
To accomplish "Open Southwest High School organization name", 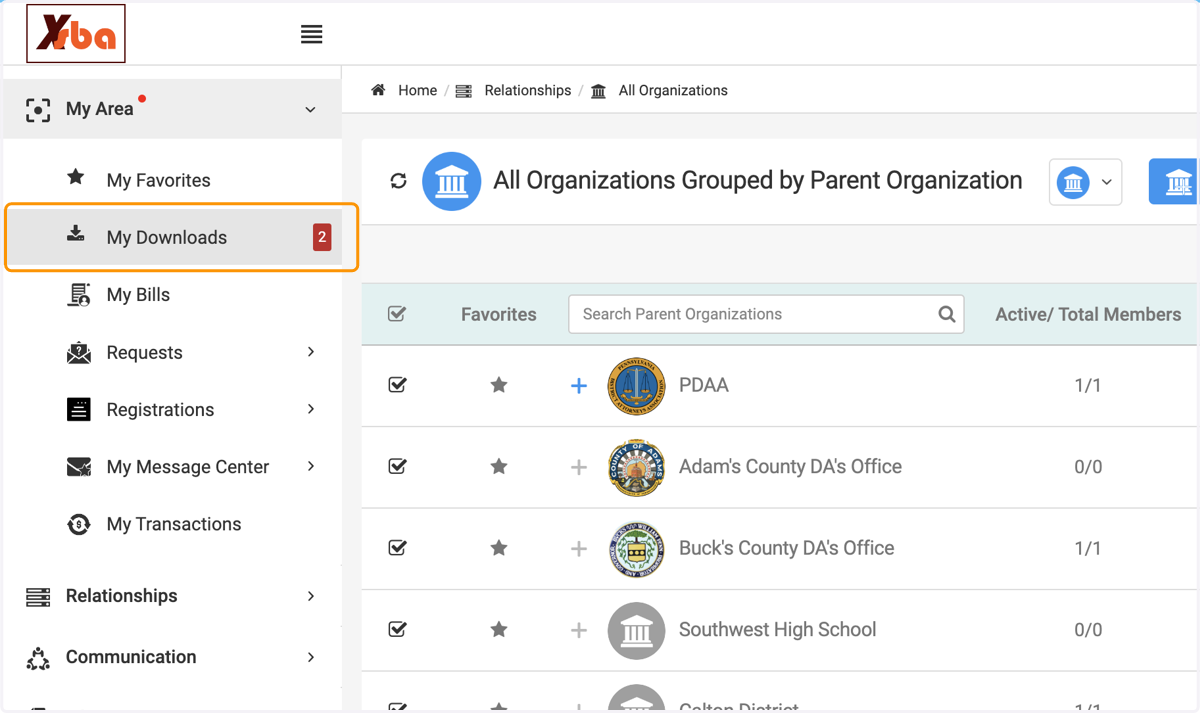I will click(777, 629).
